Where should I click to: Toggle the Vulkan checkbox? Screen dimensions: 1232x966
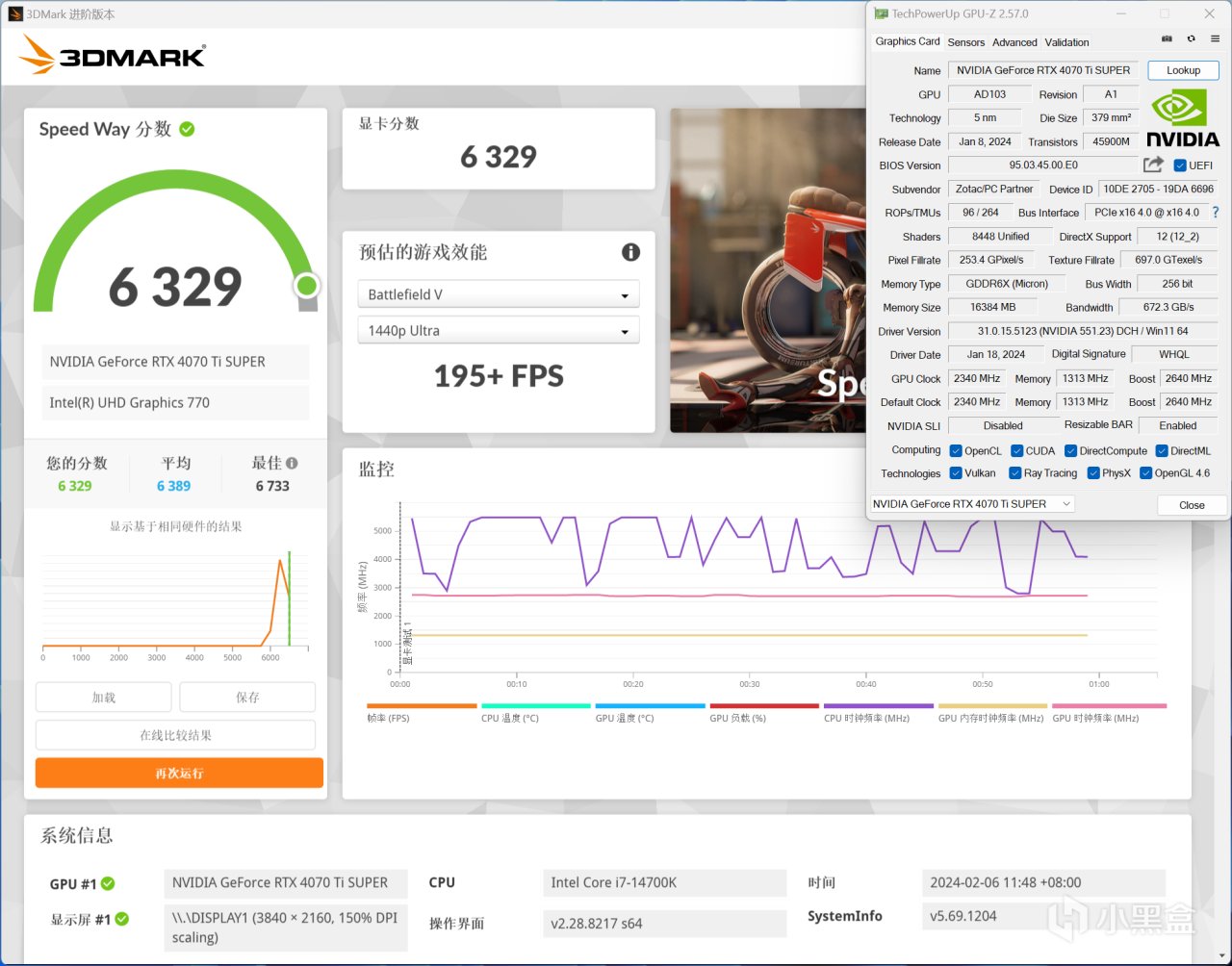point(956,473)
